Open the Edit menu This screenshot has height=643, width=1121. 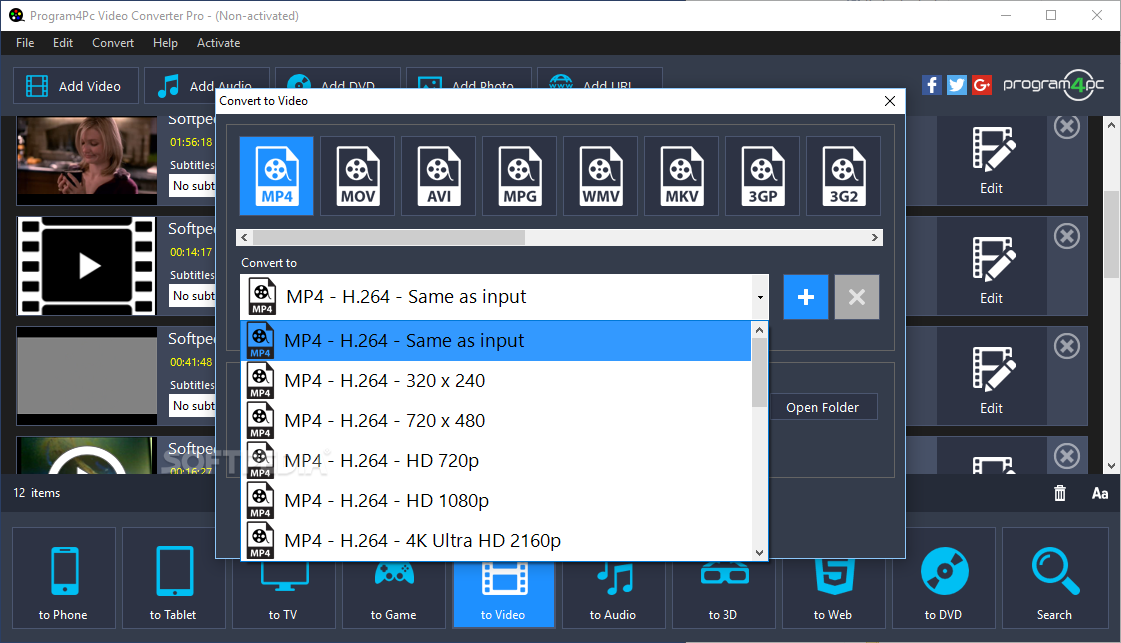click(x=63, y=43)
